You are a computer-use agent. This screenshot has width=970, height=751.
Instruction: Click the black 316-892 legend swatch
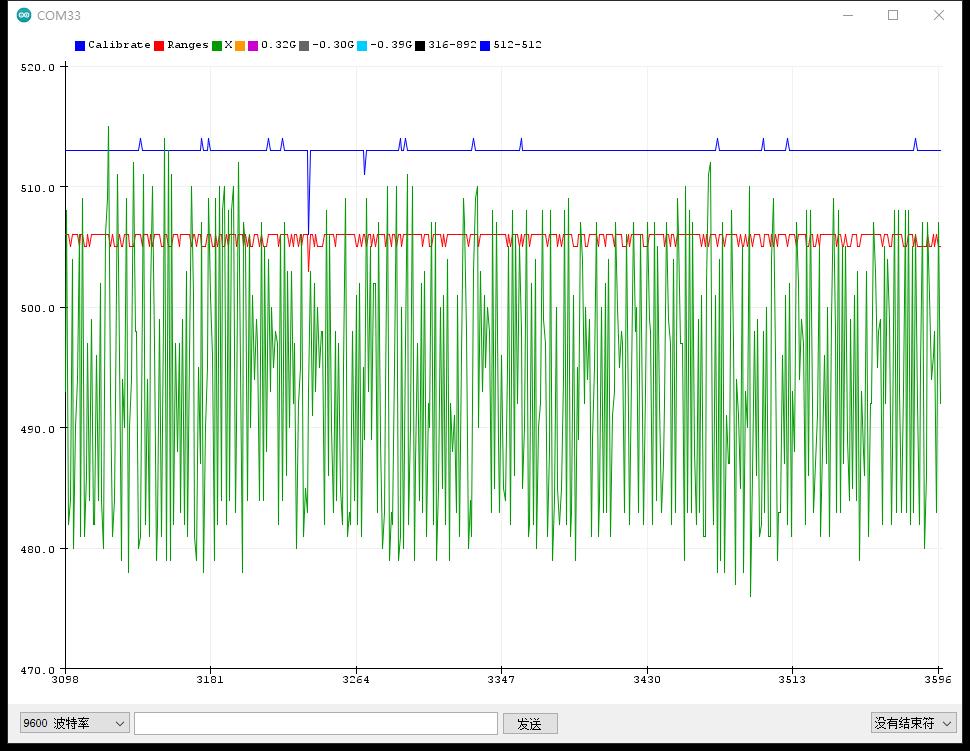pos(420,46)
